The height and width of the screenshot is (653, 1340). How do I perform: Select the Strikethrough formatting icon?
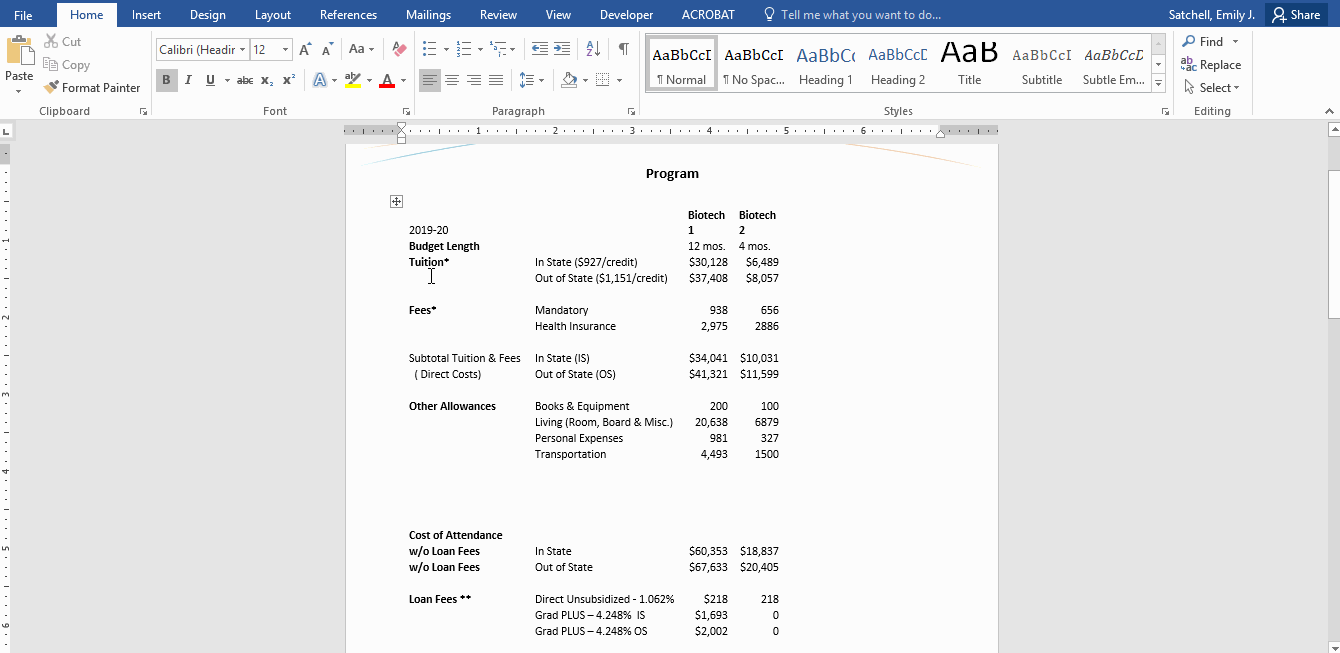click(x=244, y=80)
